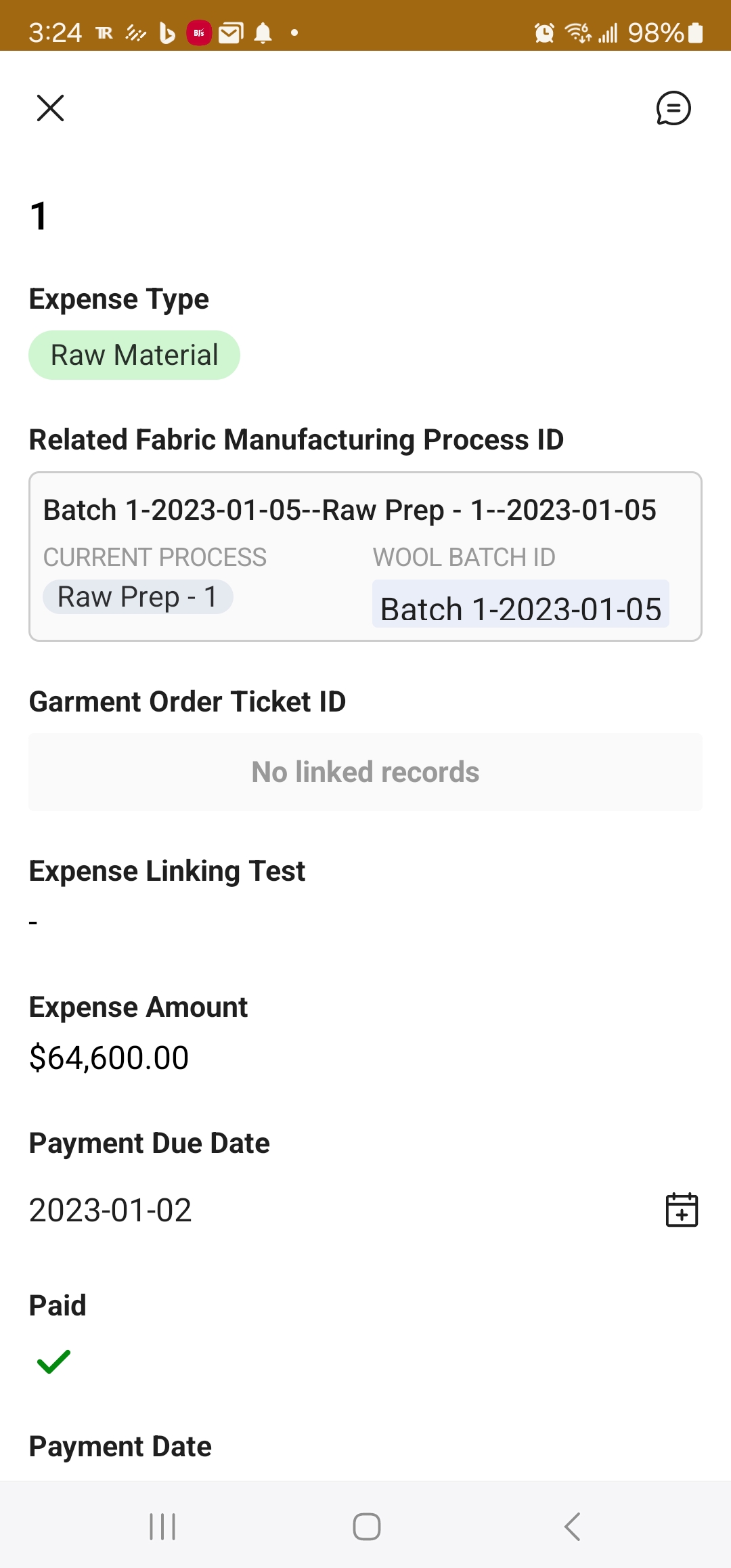Tap the Raw Material expense type tag
Screen dimensions: 731x1568
click(134, 355)
